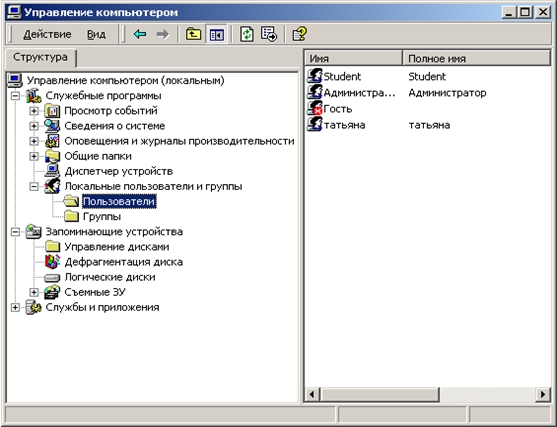Select Управление дисками in the tree
Viewport: 557px width, 427px height.
[x=117, y=247]
